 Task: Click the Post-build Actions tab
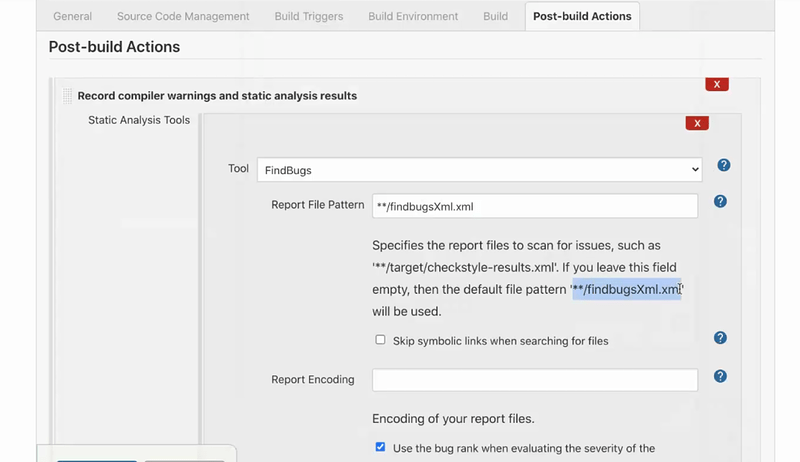click(582, 16)
